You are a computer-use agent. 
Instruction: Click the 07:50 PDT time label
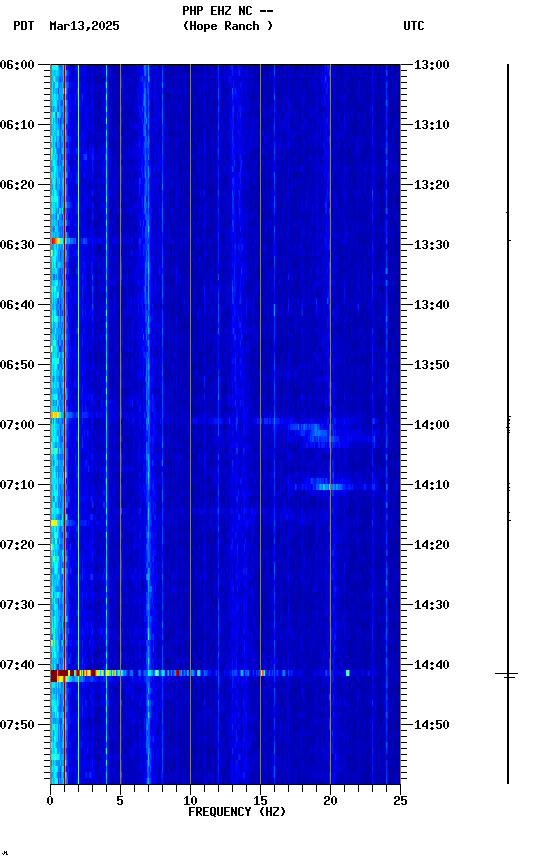click(x=17, y=725)
